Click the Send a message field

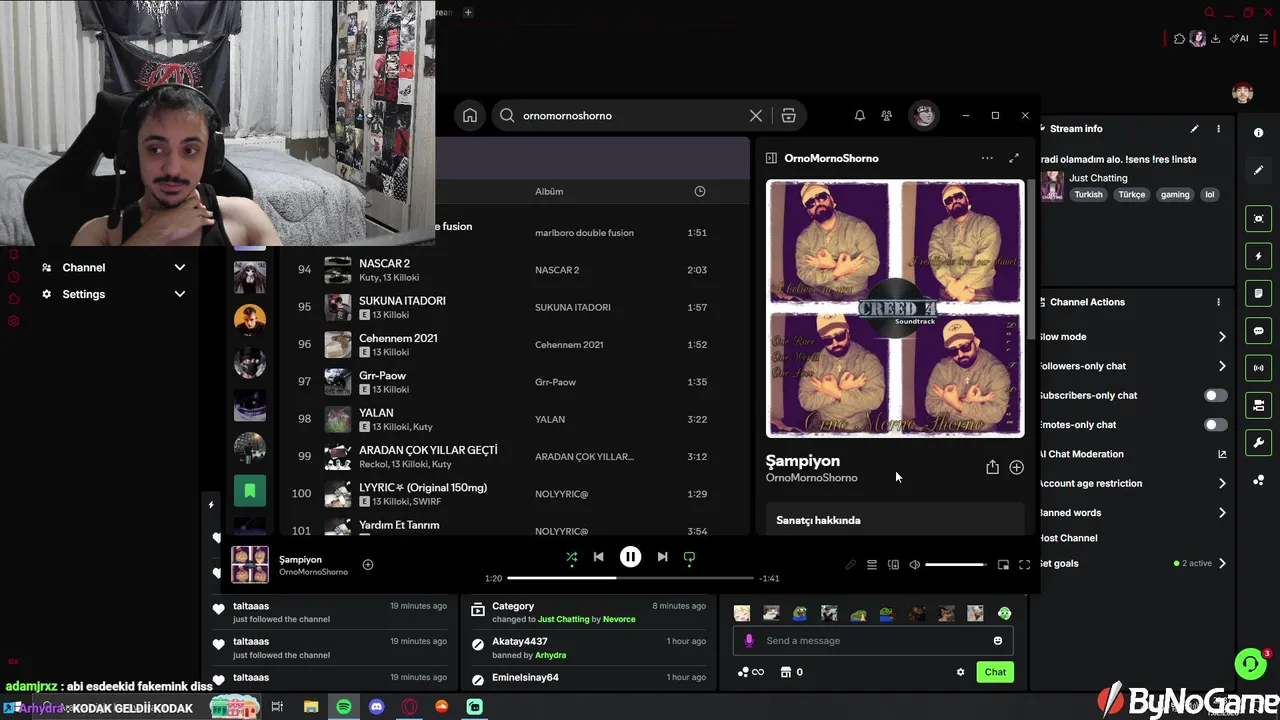(870, 641)
